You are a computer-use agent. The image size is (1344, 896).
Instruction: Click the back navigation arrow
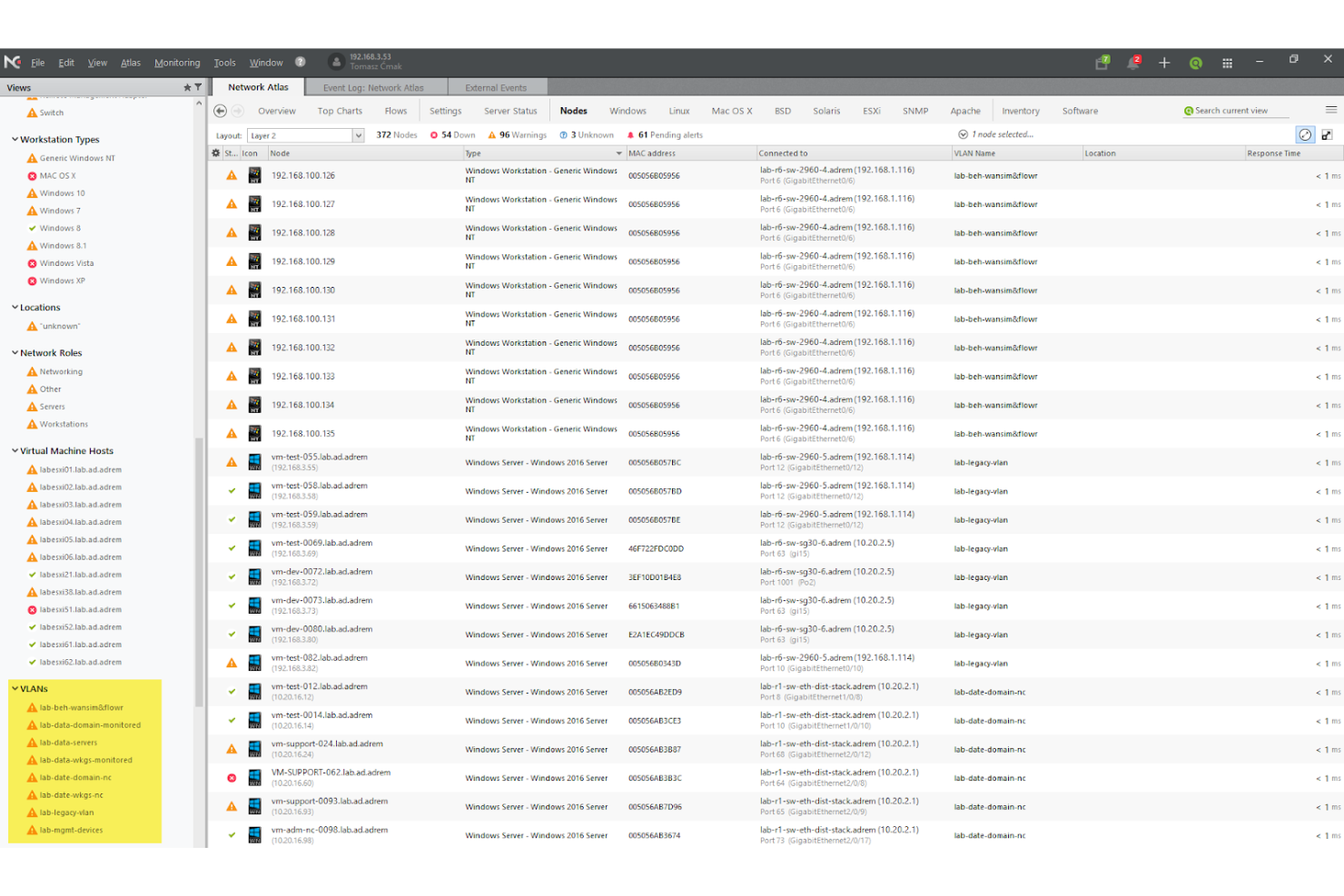point(220,110)
